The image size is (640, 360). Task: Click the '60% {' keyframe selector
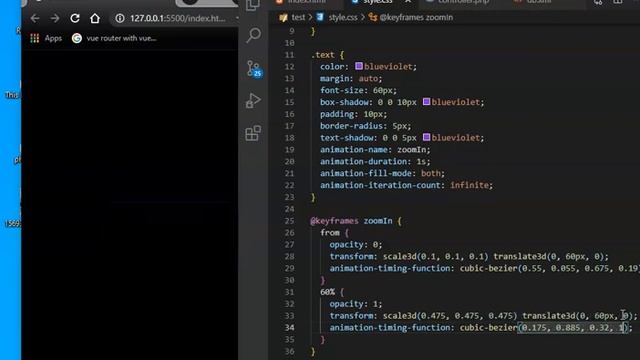(332, 292)
